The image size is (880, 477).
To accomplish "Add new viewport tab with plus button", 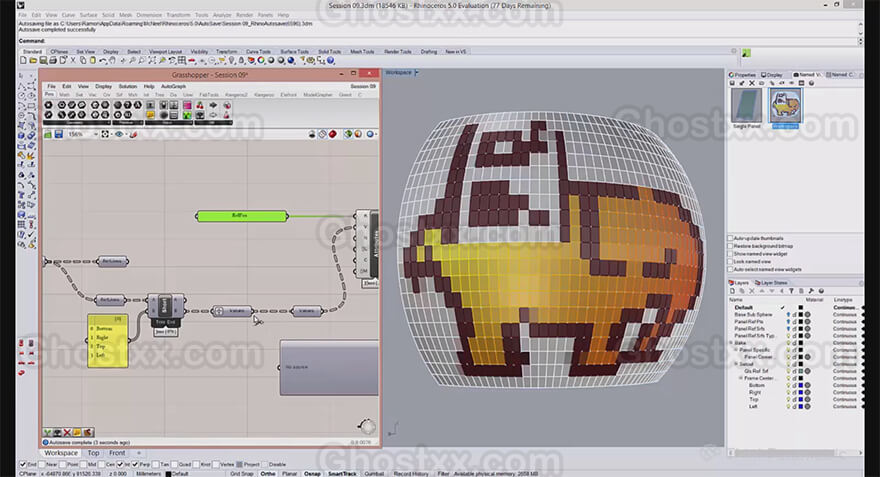I will 139,453.
